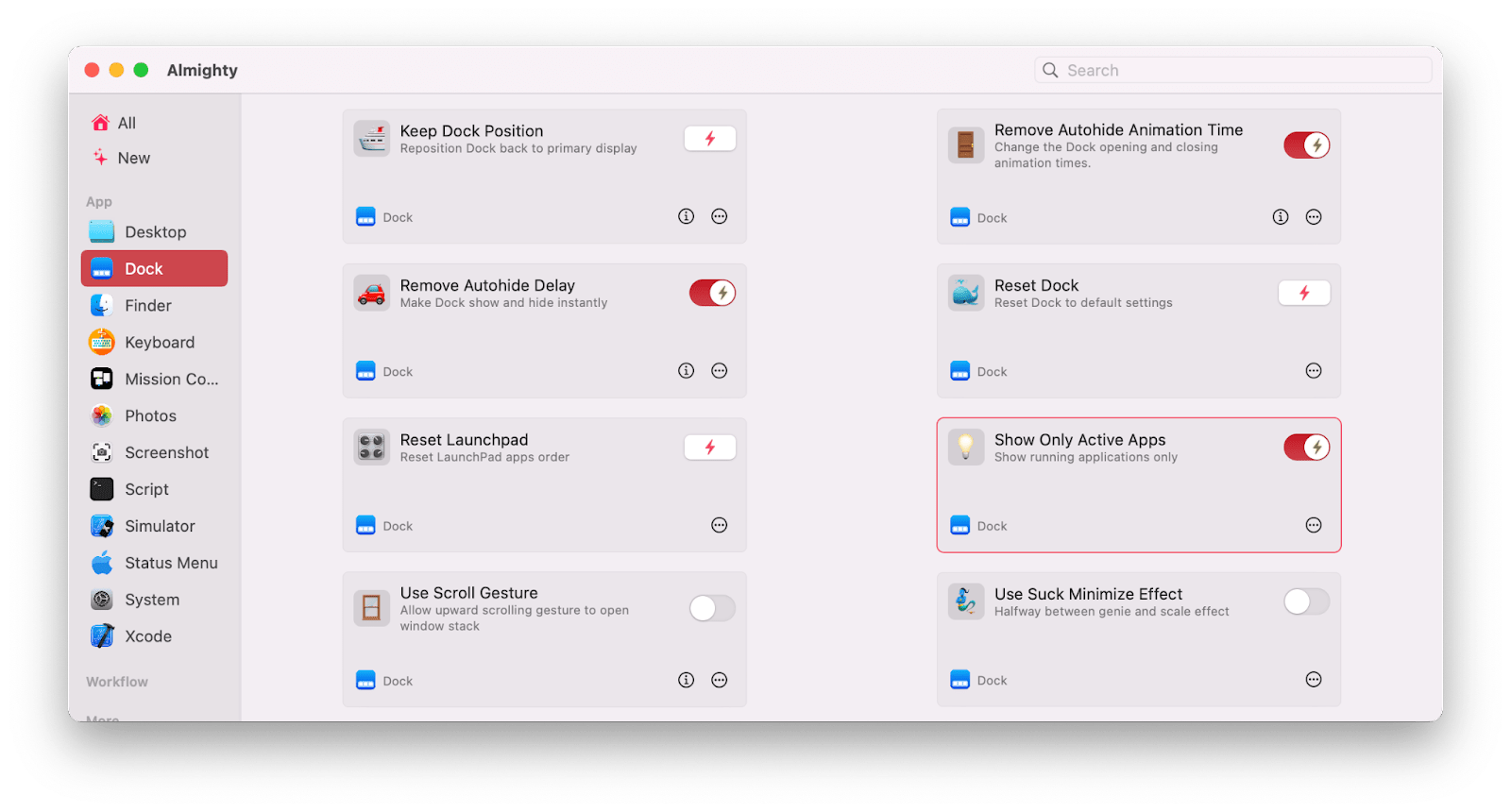Open the Keyboard category
The height and width of the screenshot is (812, 1511).
click(x=154, y=342)
